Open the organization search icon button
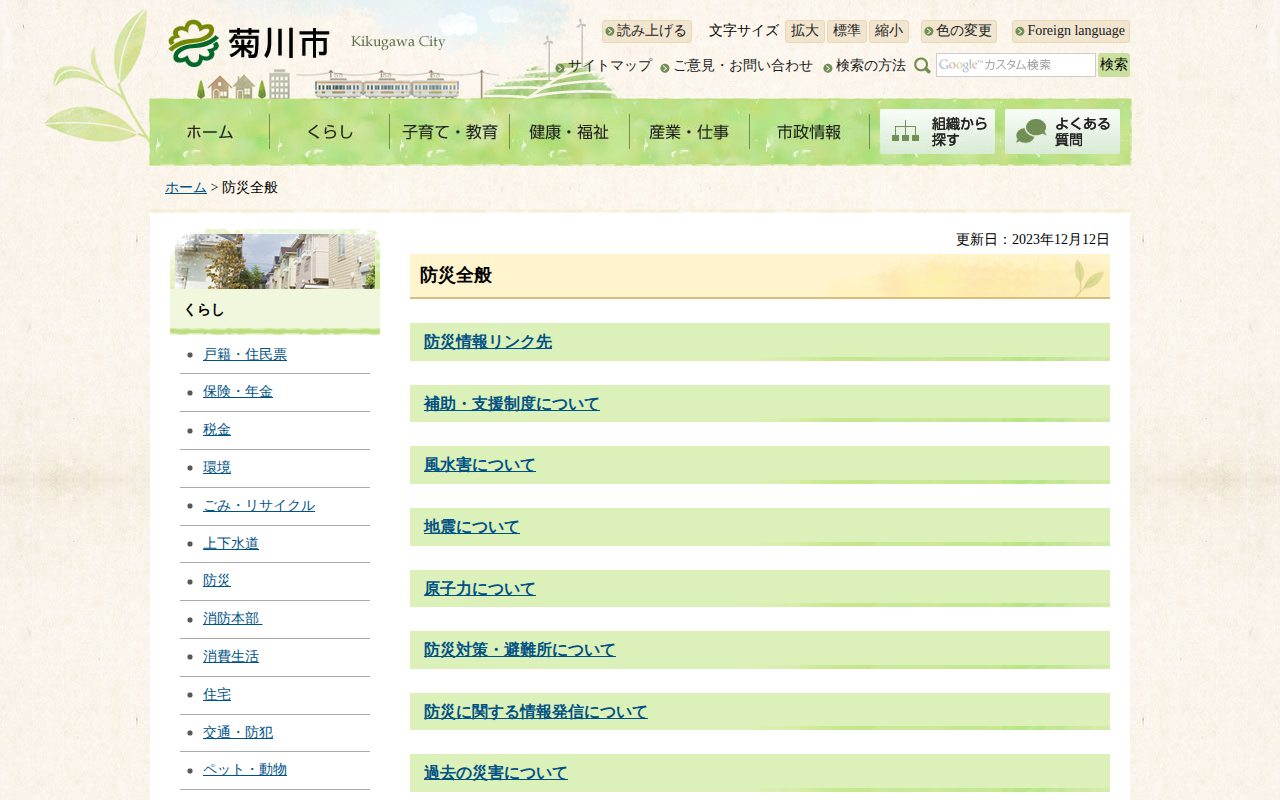Screen dimensions: 1280x800 coord(937,132)
